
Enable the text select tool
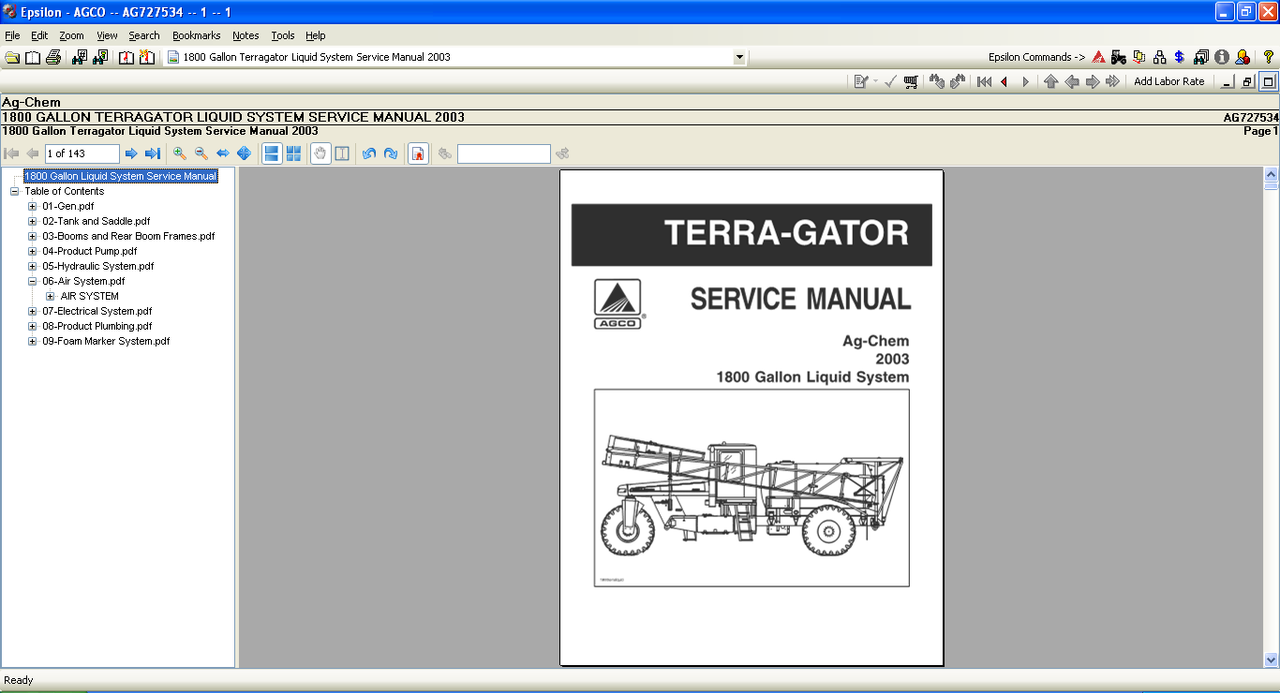pyautogui.click(x=342, y=153)
